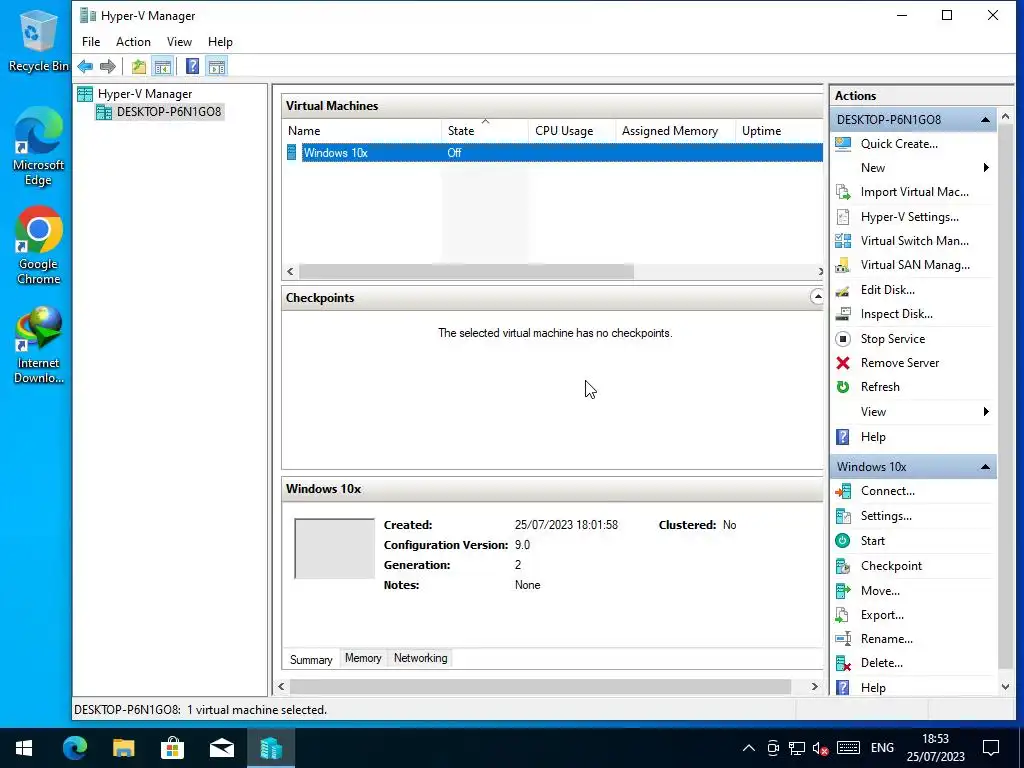Expand the View submenu arrow in Actions
This screenshot has width=1024, height=768.
tap(986, 411)
